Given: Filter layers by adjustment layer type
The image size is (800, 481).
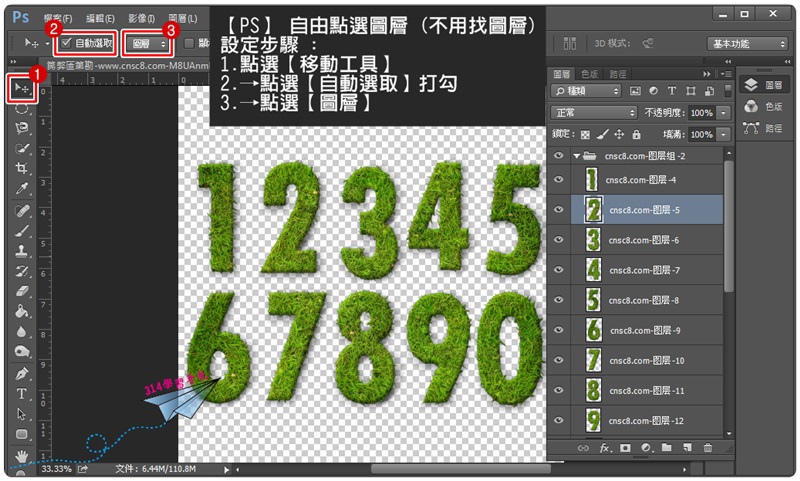Looking at the screenshot, I should click(x=654, y=91).
